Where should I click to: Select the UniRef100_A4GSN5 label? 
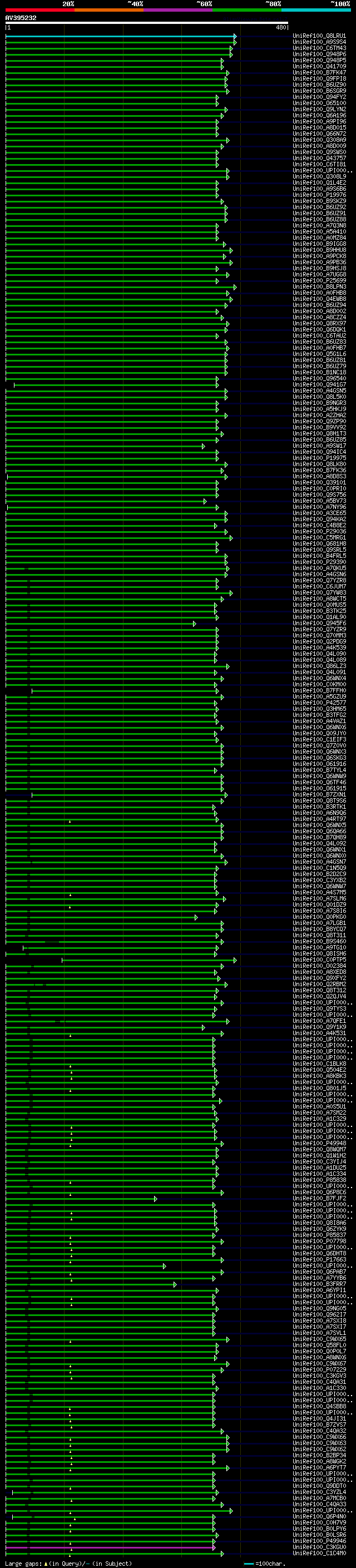tap(319, 391)
